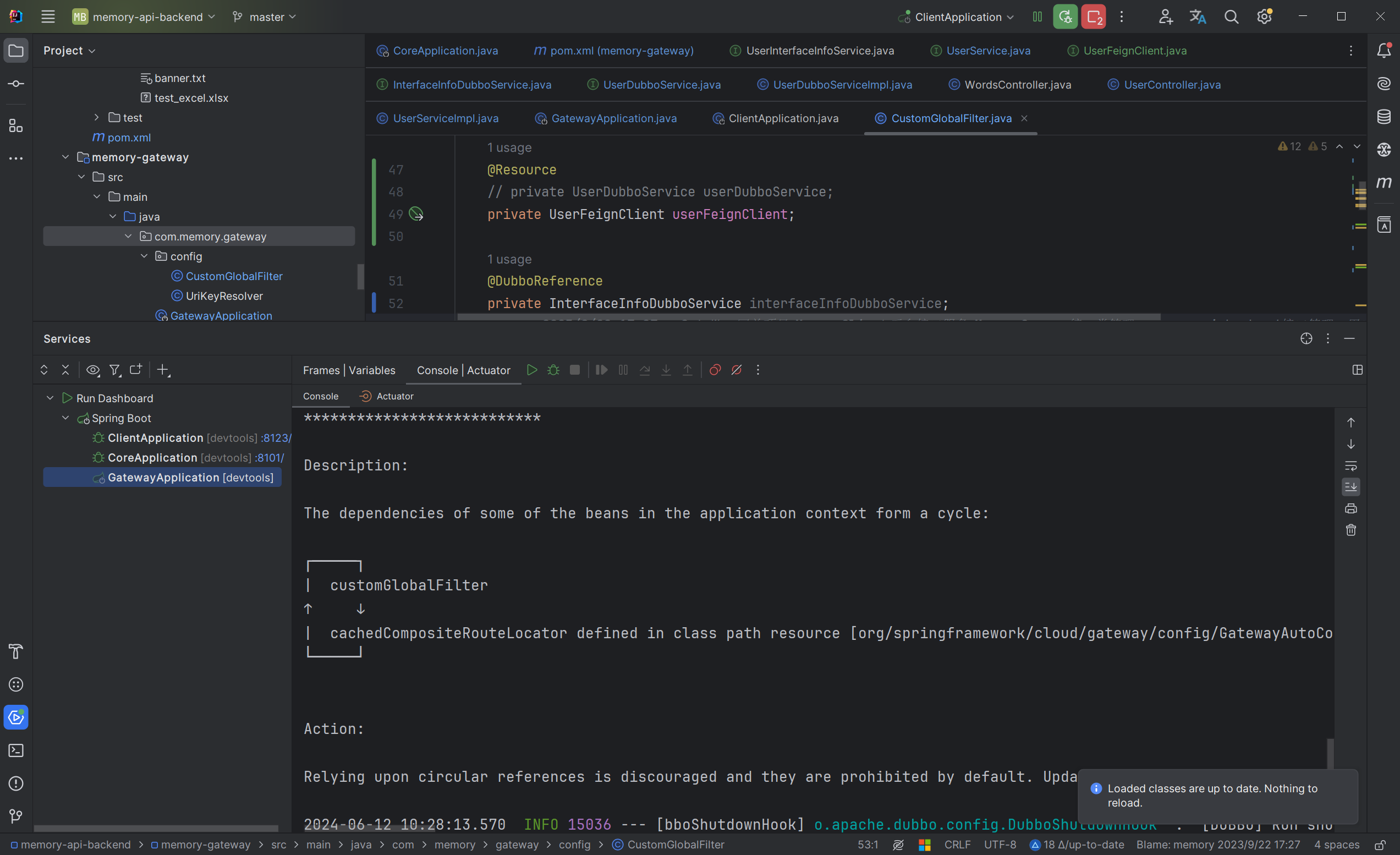Select the Frames | Variables tab
Viewport: 1400px width, 855px height.
349,370
